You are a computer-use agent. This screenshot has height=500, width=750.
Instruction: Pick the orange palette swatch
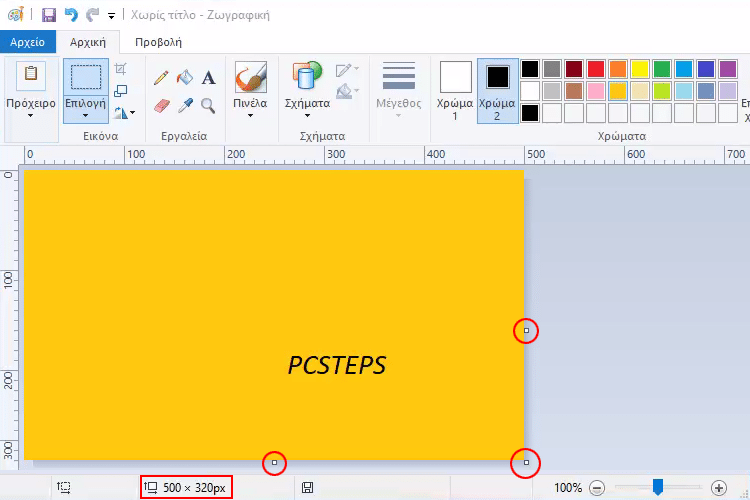coord(618,69)
